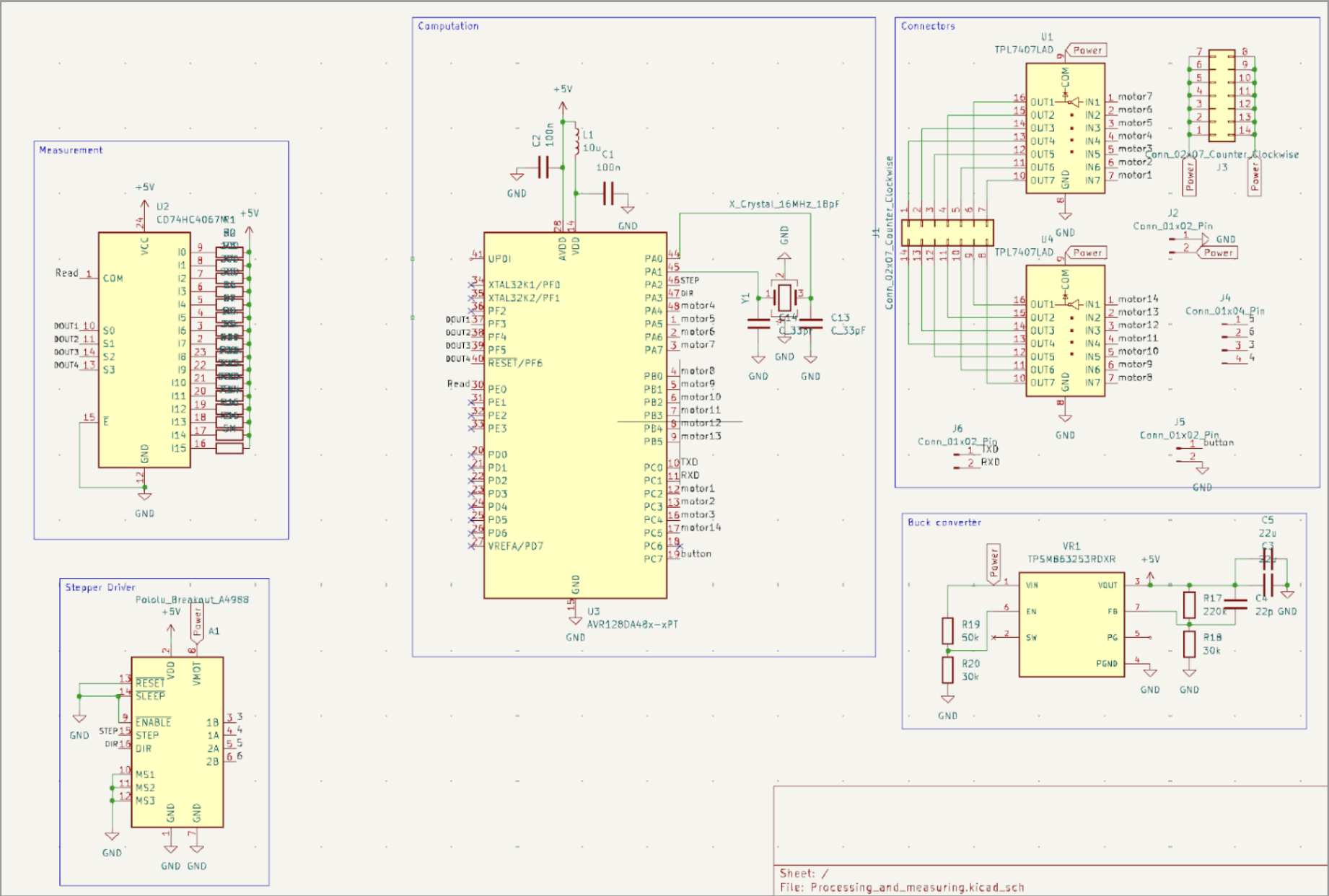Click the AVR128DA48 microcontroller symbol U3
This screenshot has width=1329, height=896.
pyautogui.click(x=577, y=411)
